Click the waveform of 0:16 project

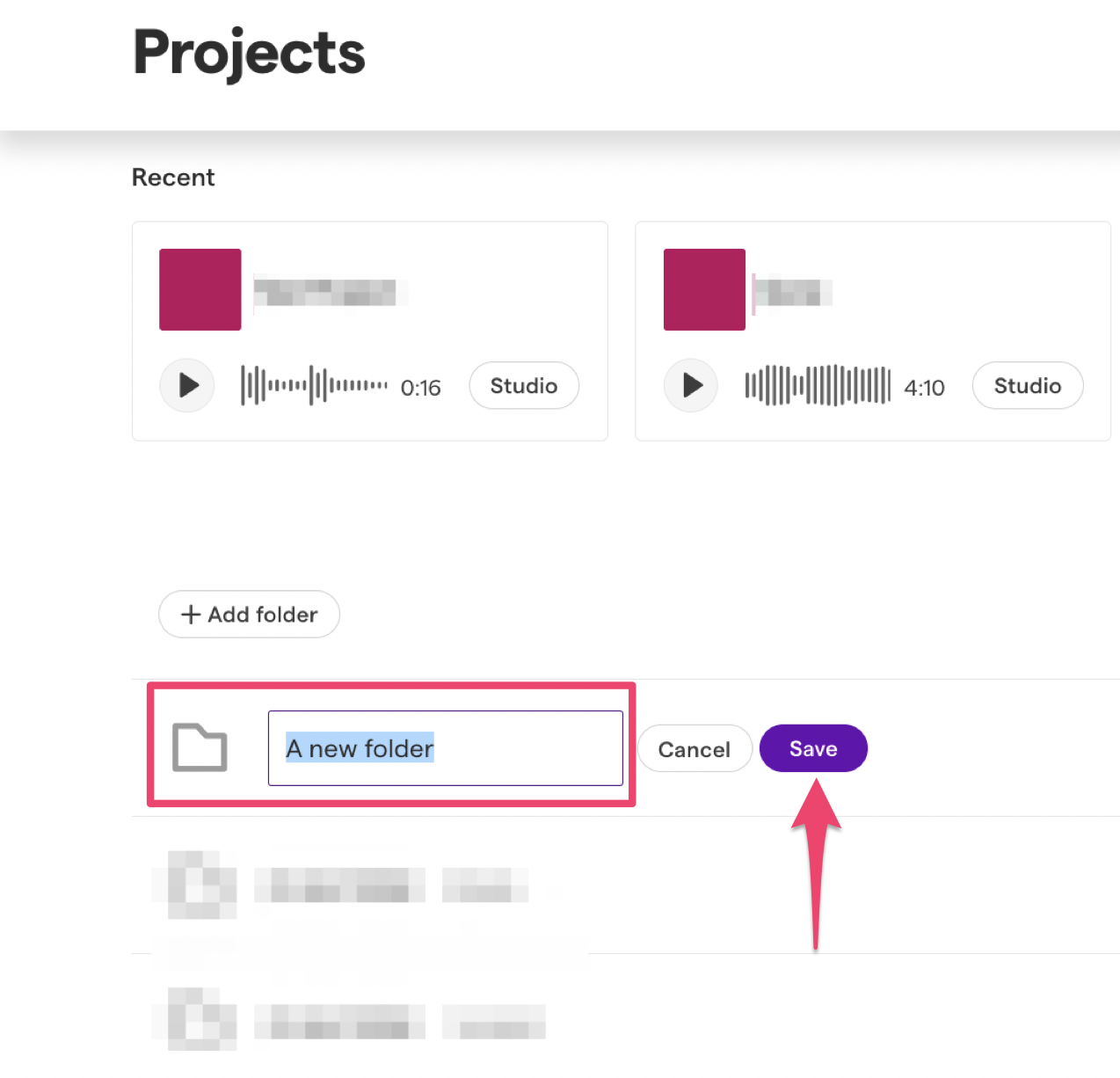point(314,385)
